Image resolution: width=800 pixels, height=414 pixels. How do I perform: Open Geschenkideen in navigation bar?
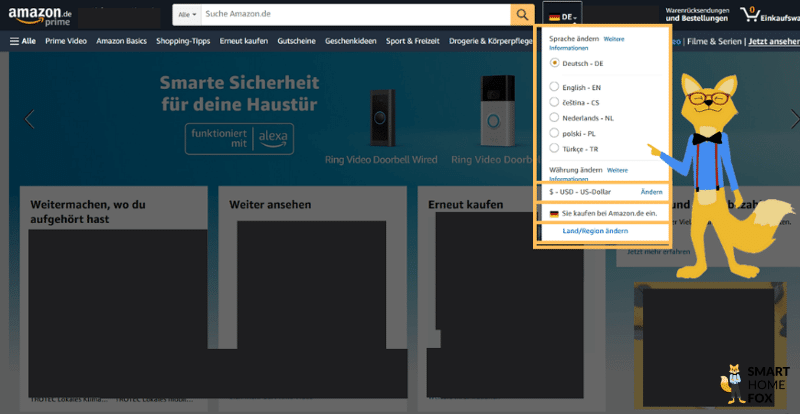coord(351,41)
